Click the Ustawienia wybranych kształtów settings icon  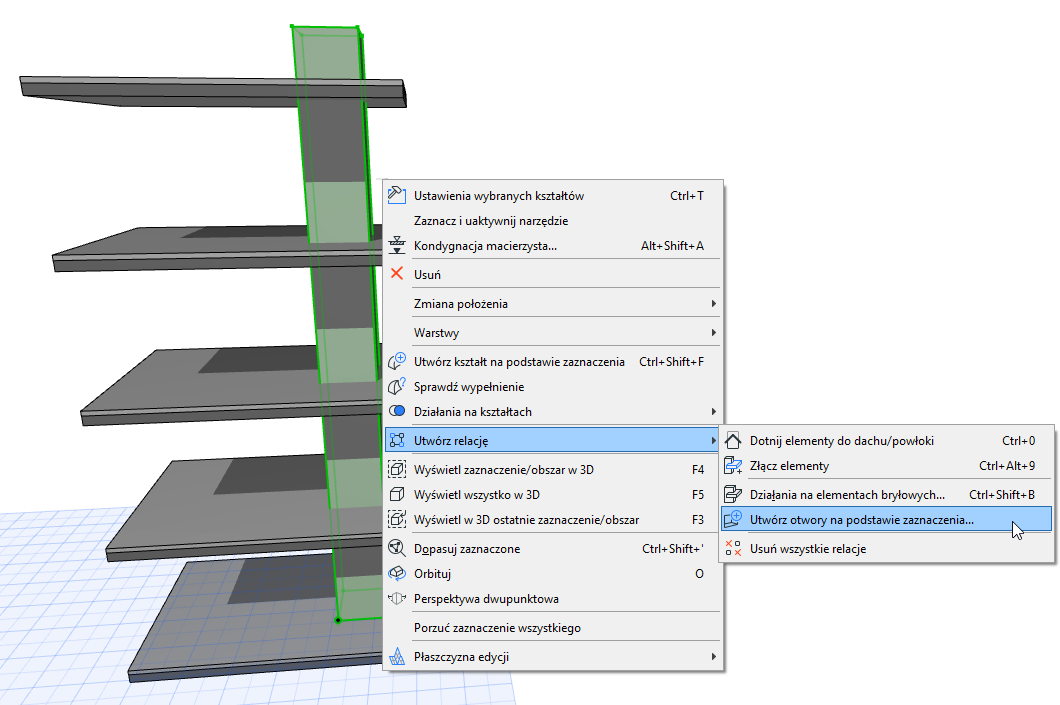coord(397,195)
